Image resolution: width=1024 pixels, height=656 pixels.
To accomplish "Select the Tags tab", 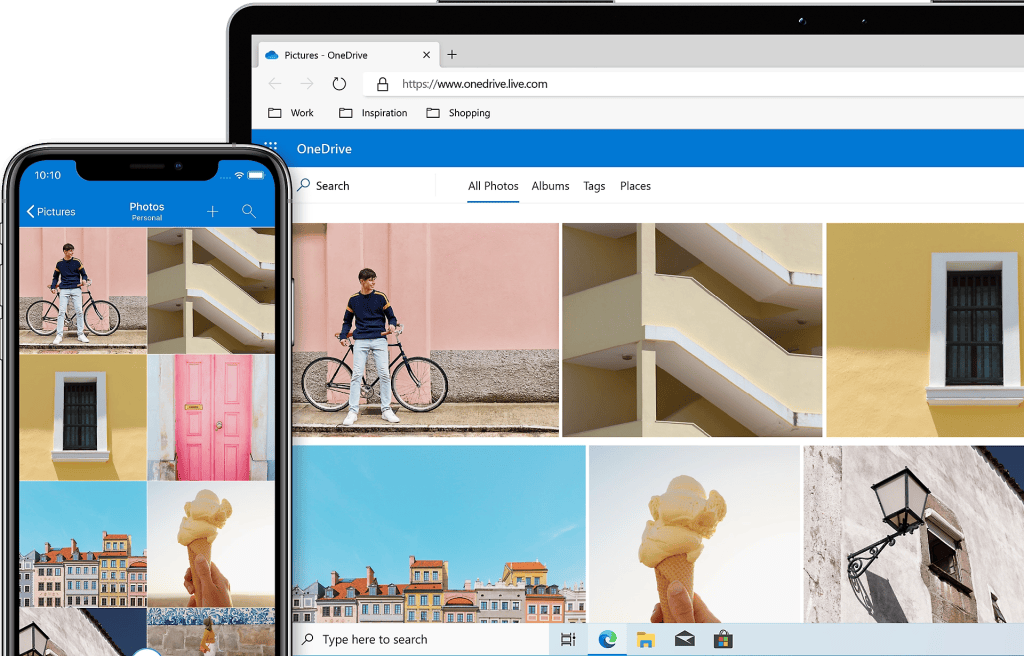I will click(594, 186).
